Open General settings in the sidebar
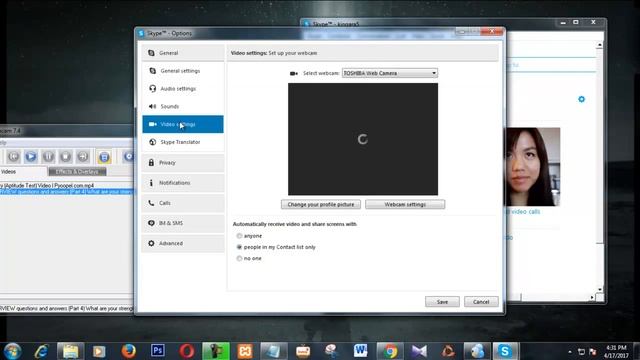Image resolution: width=640 pixels, height=360 pixels. click(x=183, y=71)
